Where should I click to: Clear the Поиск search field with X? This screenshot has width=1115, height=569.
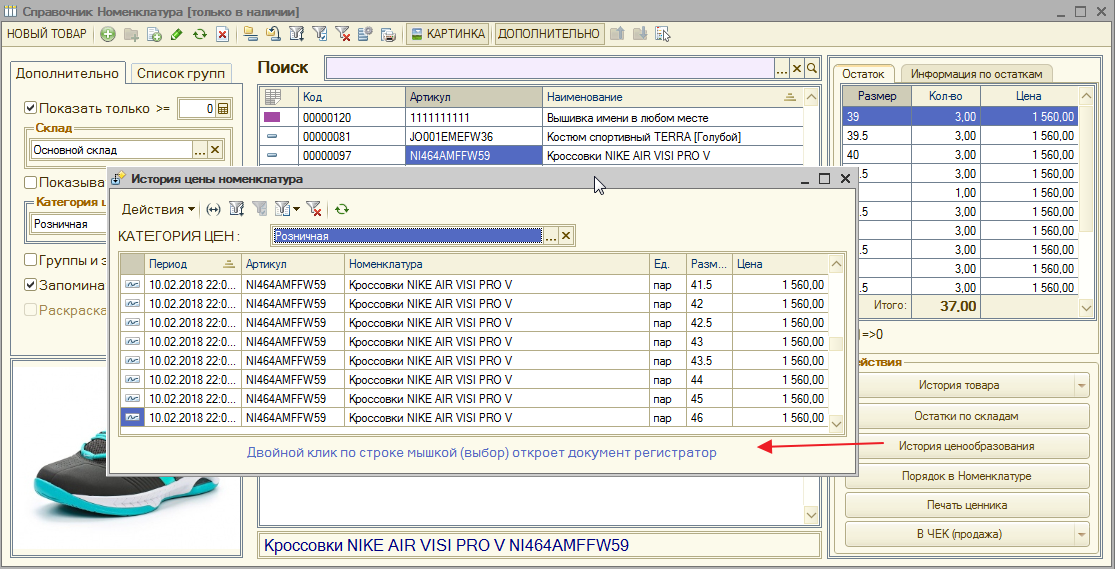(x=797, y=68)
